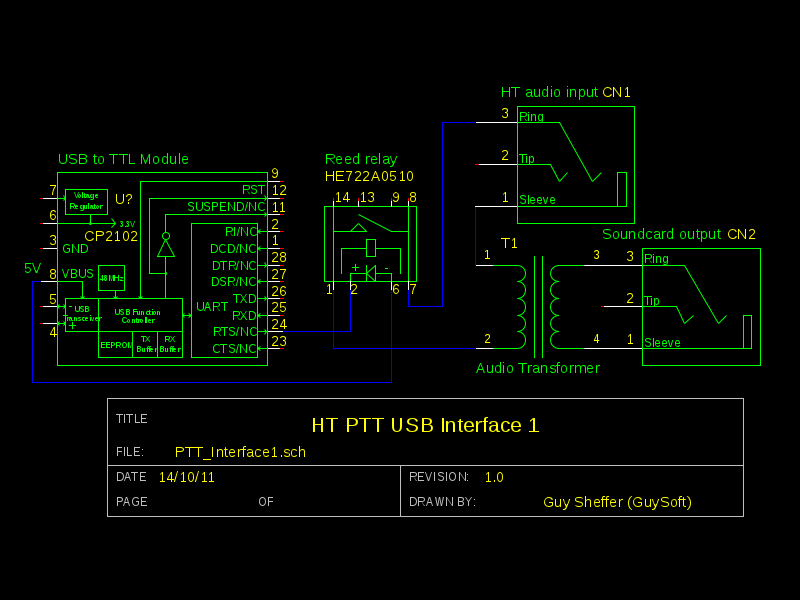The height and width of the screenshot is (600, 800).
Task: Select the "USB to TTL Module" heading
Action: (x=123, y=159)
